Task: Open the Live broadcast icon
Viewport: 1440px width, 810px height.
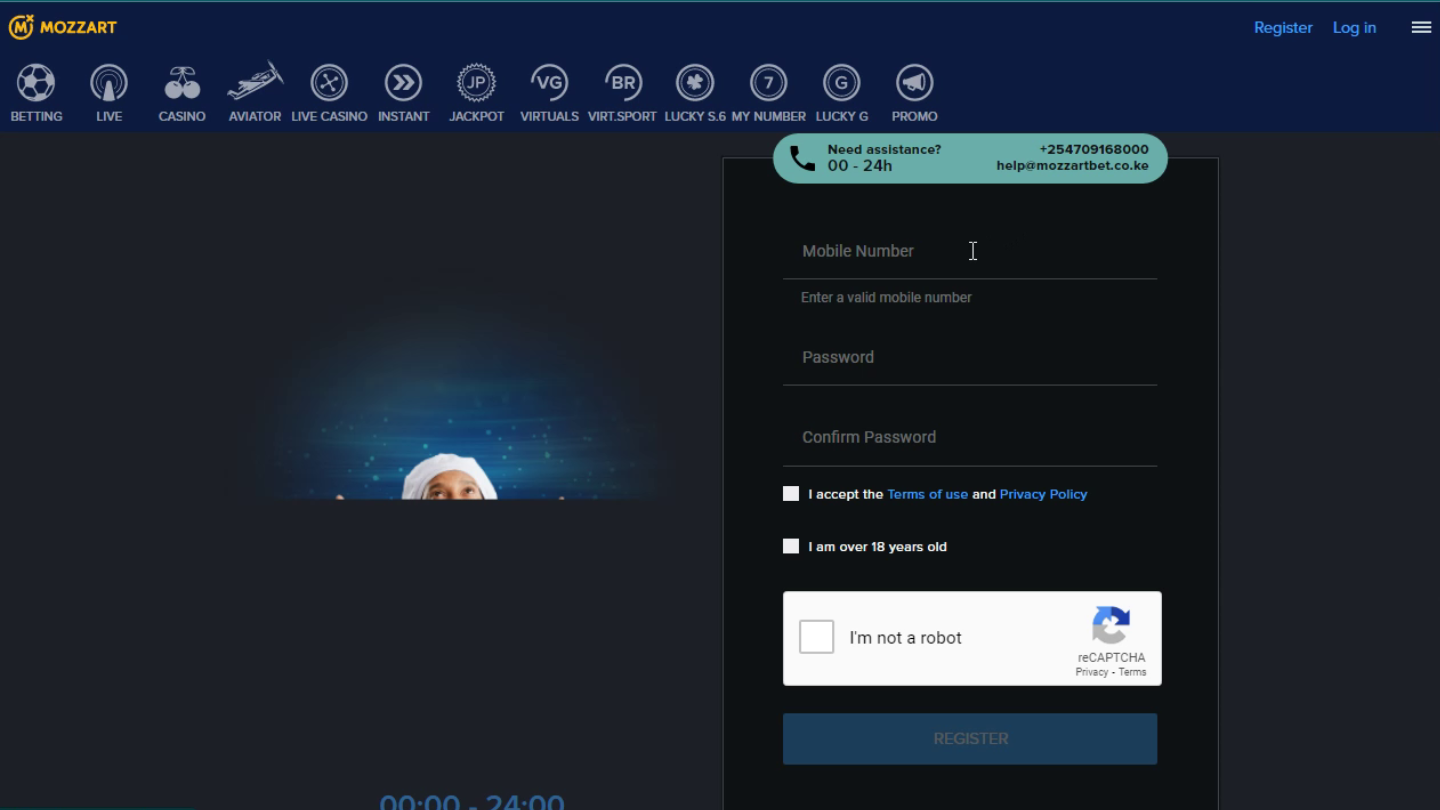Action: coord(109,83)
